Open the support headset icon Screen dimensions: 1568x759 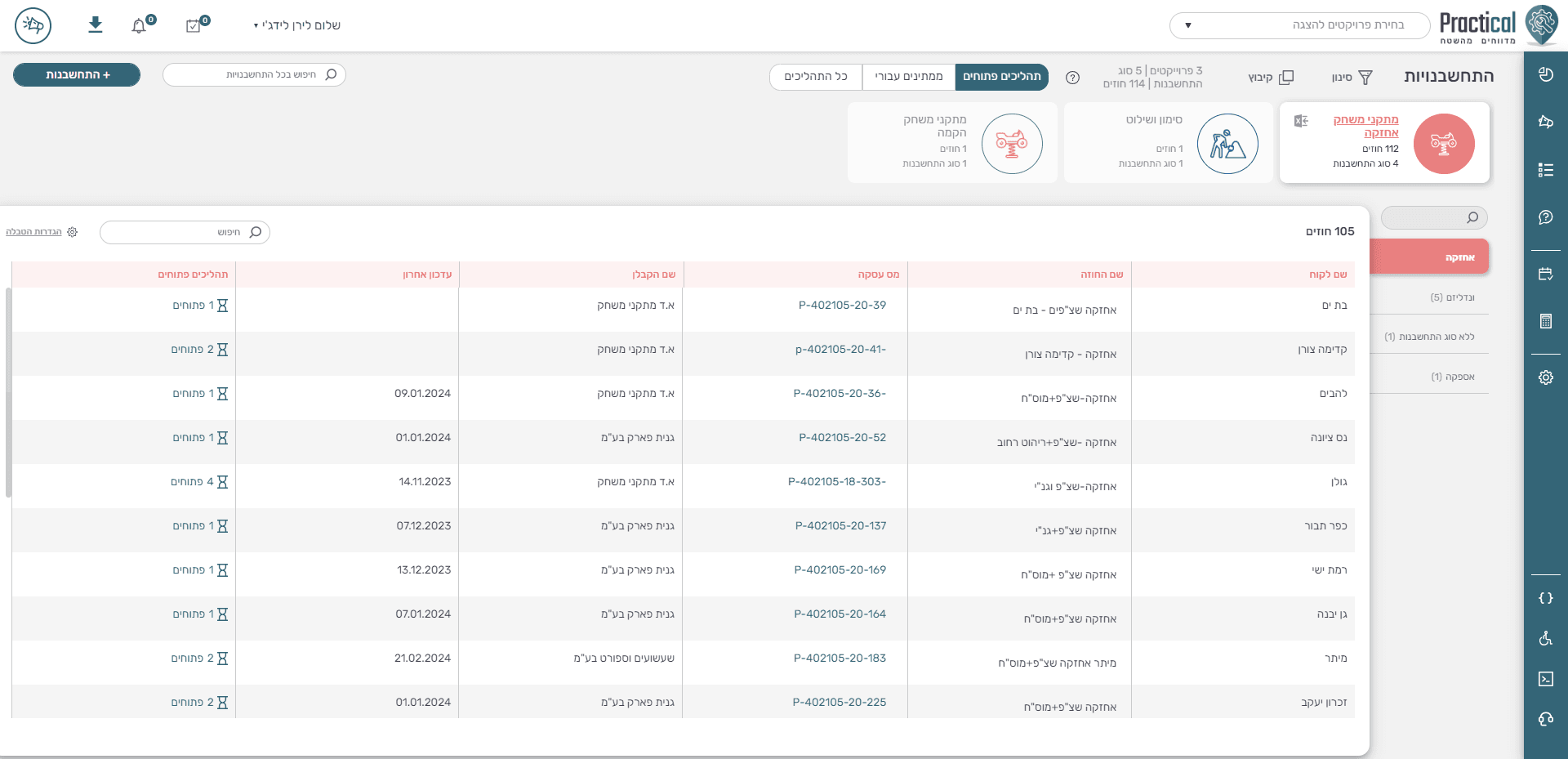1546,719
